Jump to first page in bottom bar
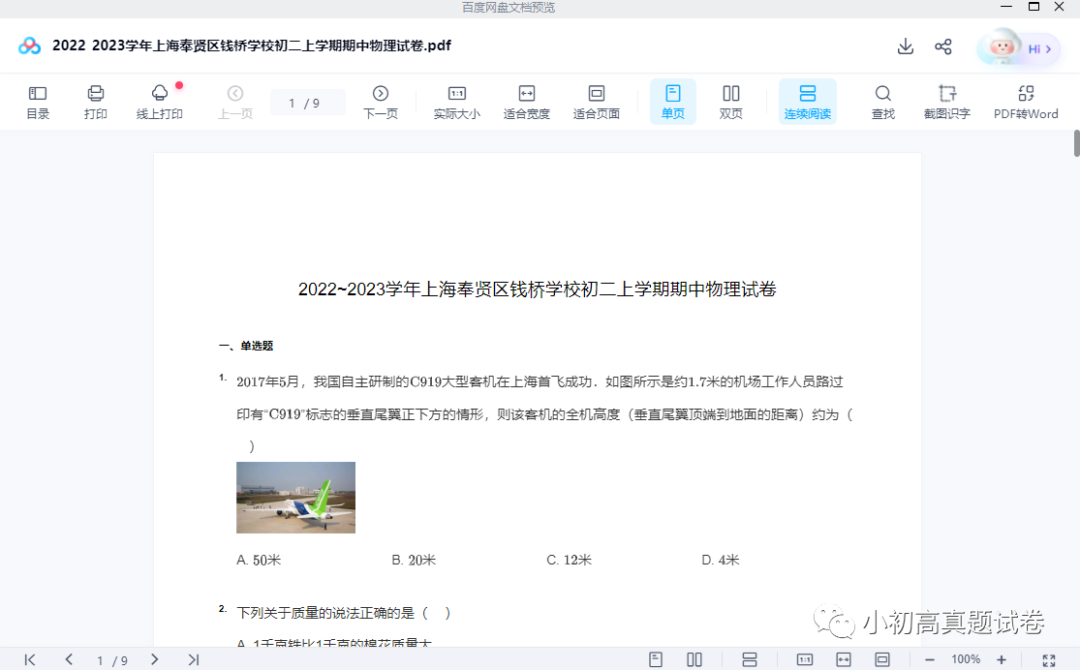This screenshot has height=670, width=1080. coord(30,660)
